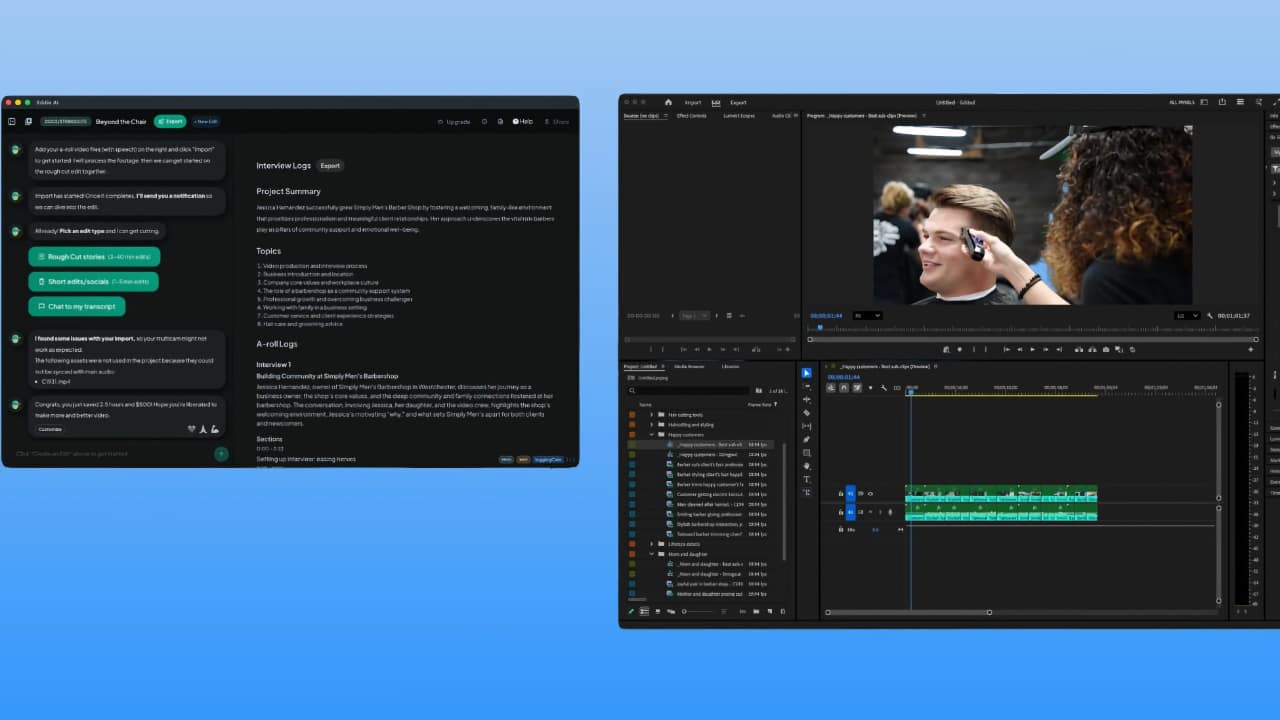This screenshot has height=720, width=1280.
Task: Select the Pen tool in Premiere
Action: 806,439
